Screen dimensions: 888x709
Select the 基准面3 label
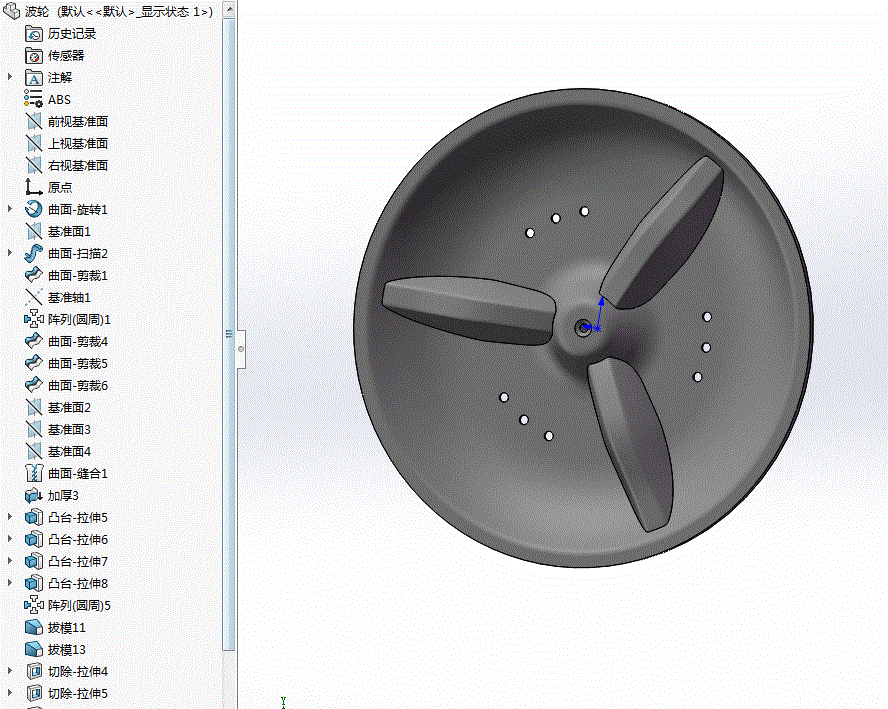tap(69, 430)
